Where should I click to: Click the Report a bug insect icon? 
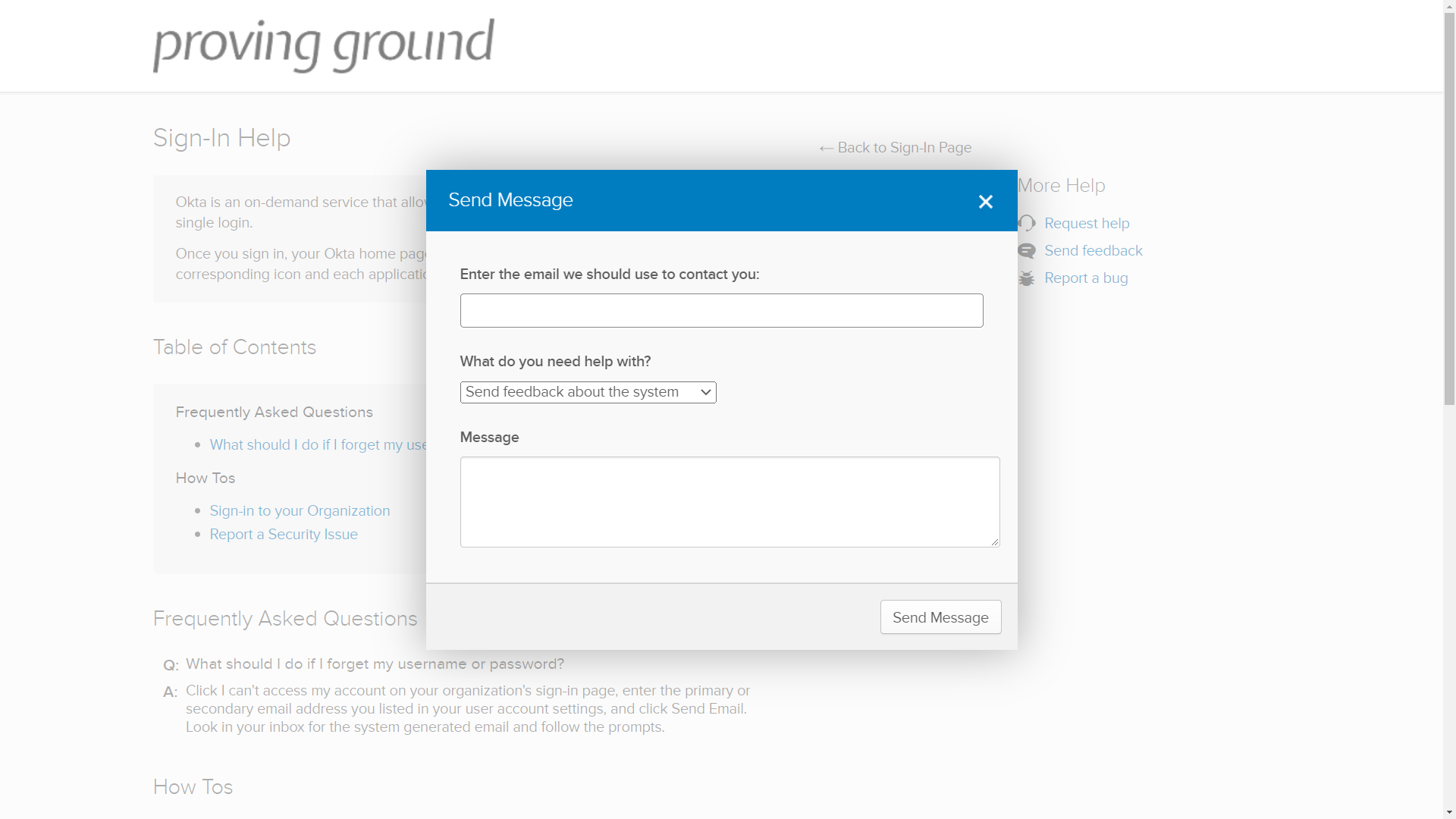point(1028,278)
